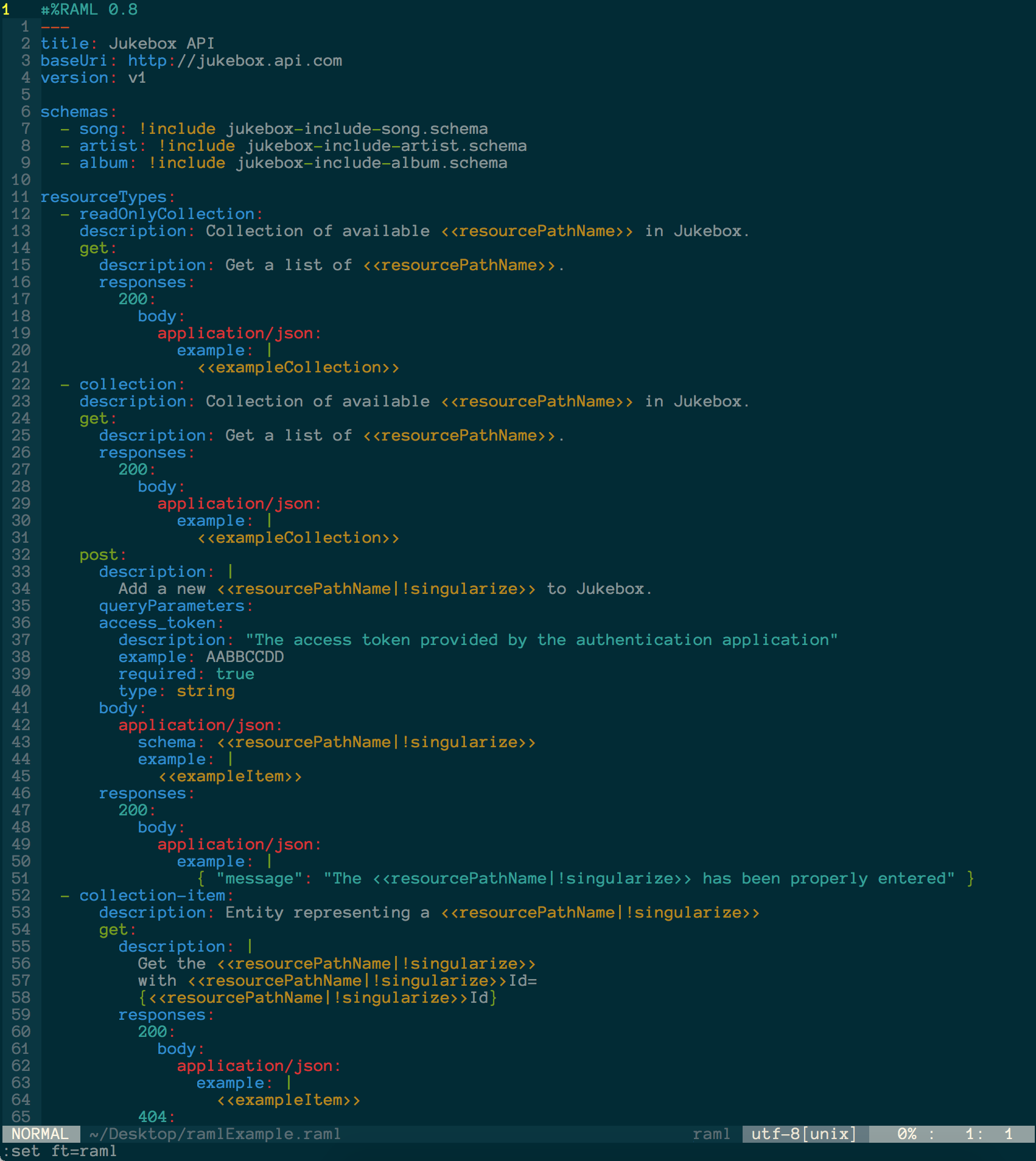
Task: Click the 'post:' key
Action: point(103,554)
